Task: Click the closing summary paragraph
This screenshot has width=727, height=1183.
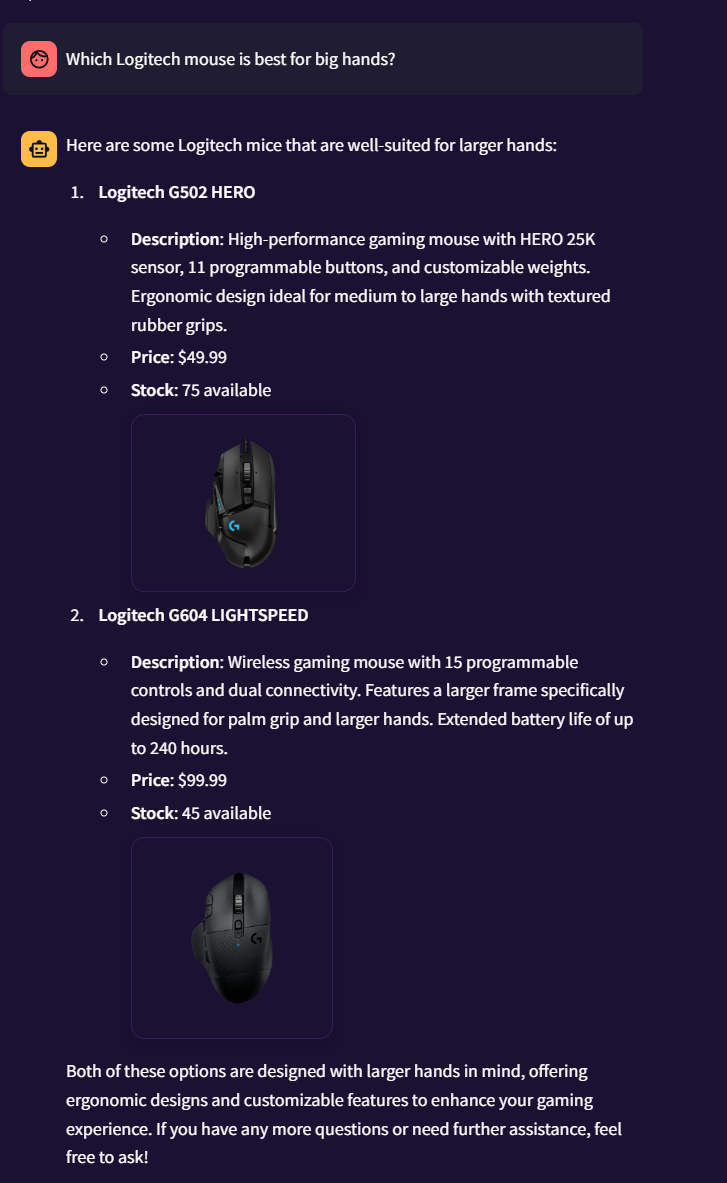Action: 344,1113
